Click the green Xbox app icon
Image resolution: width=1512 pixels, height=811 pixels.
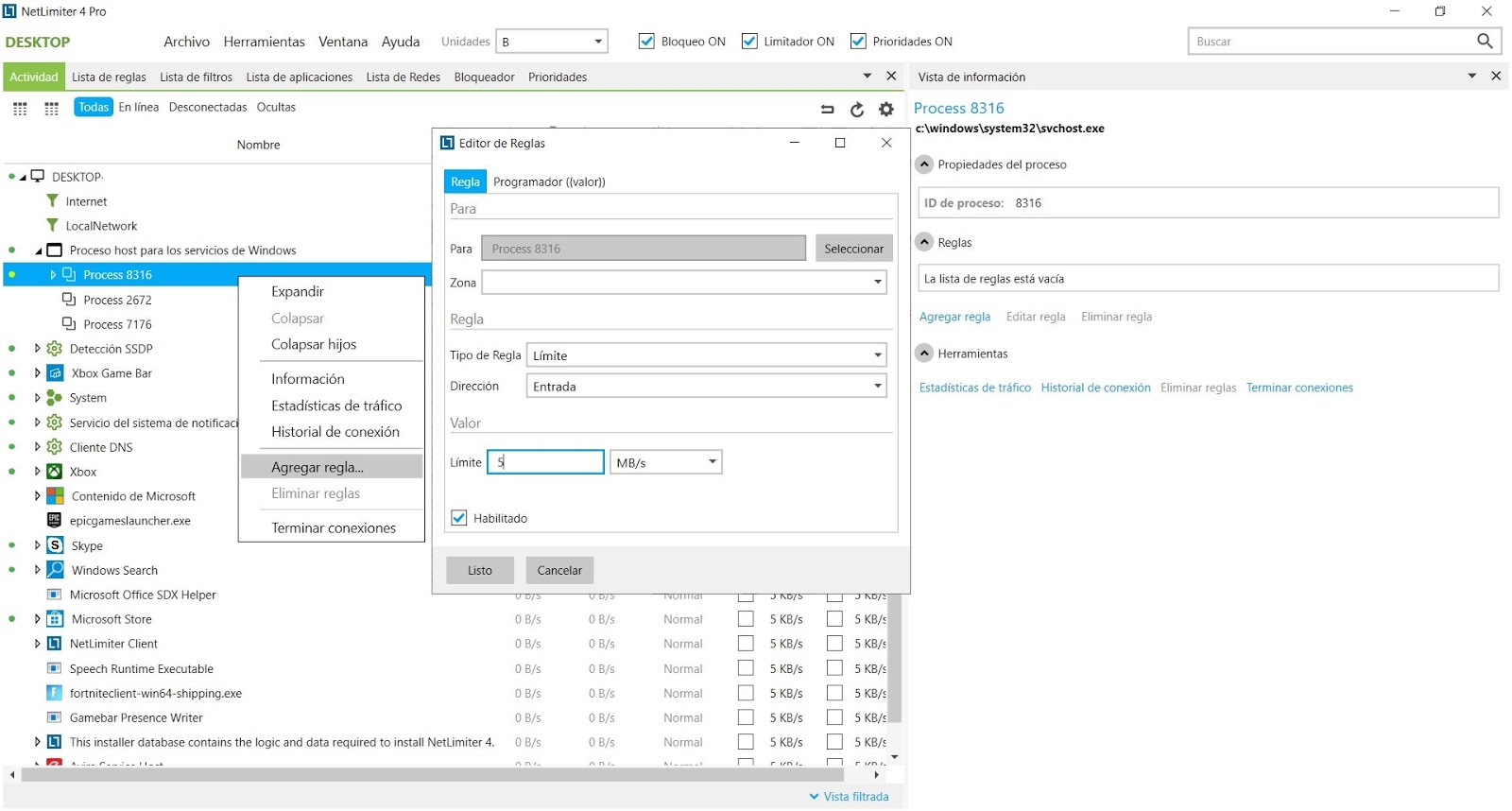pyautogui.click(x=55, y=472)
